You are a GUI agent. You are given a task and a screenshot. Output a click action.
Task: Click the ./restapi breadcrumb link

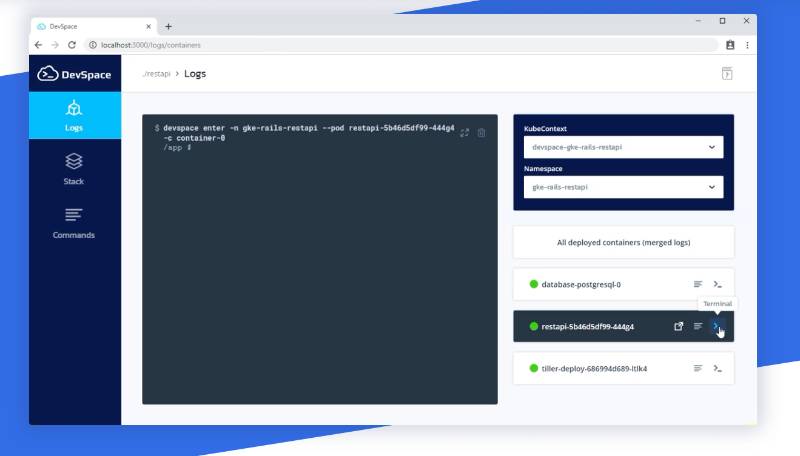point(156,74)
